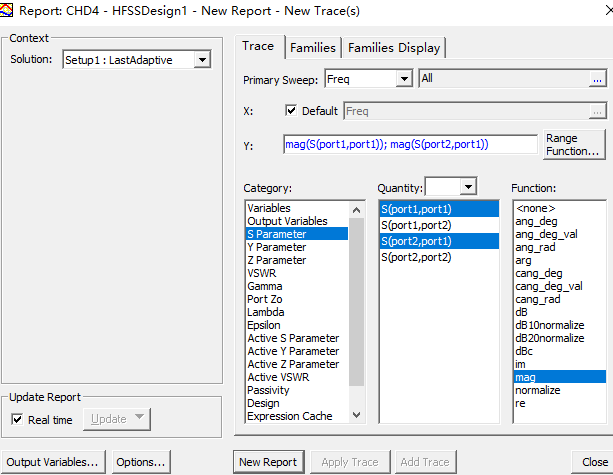Open the Options dialog

(141, 462)
